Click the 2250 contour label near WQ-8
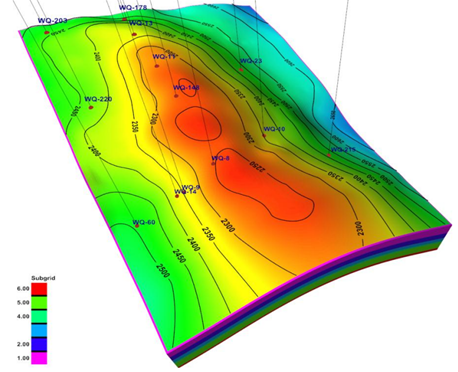Image resolution: width=458 pixels, height=372 pixels. tap(258, 166)
